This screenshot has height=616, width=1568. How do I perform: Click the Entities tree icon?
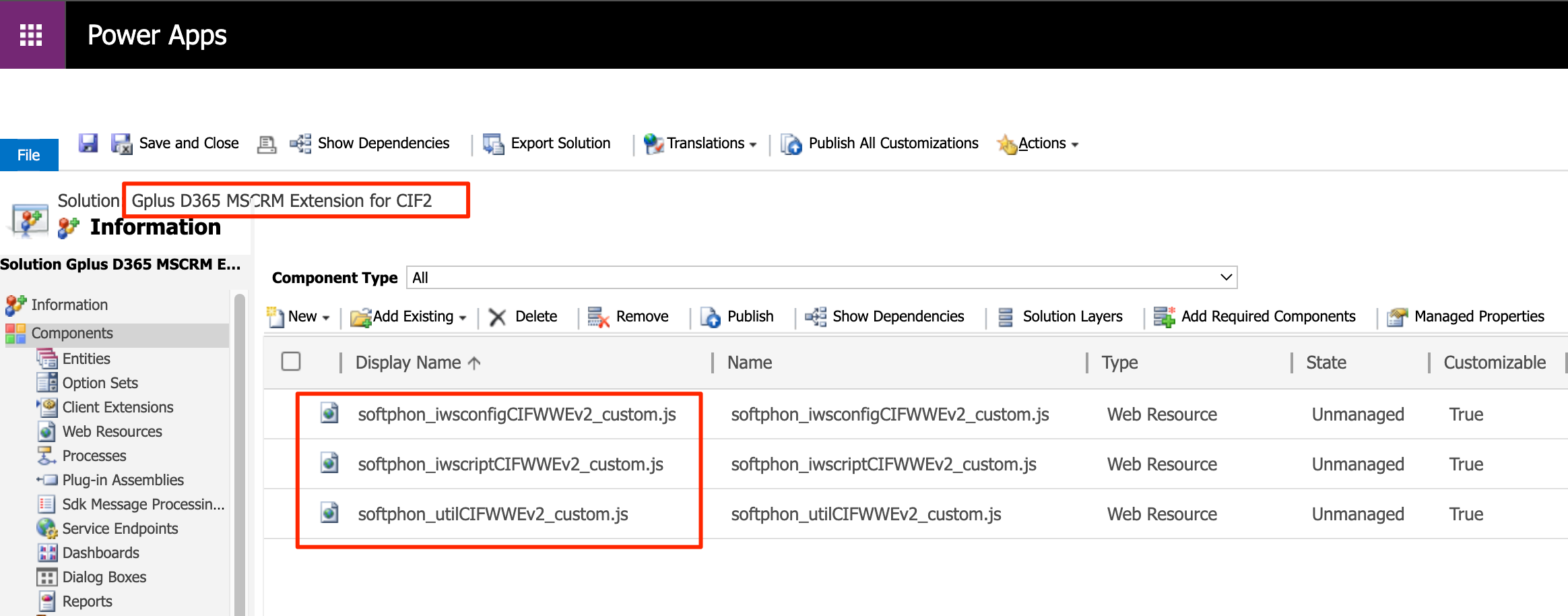coord(47,359)
